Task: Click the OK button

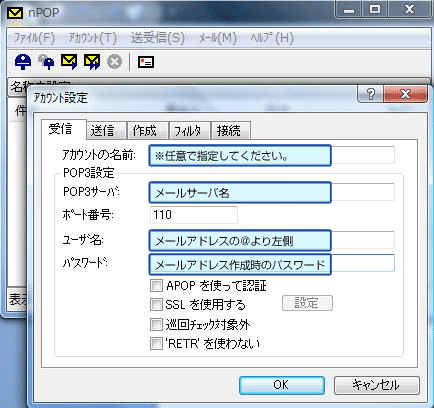Action: click(x=282, y=385)
